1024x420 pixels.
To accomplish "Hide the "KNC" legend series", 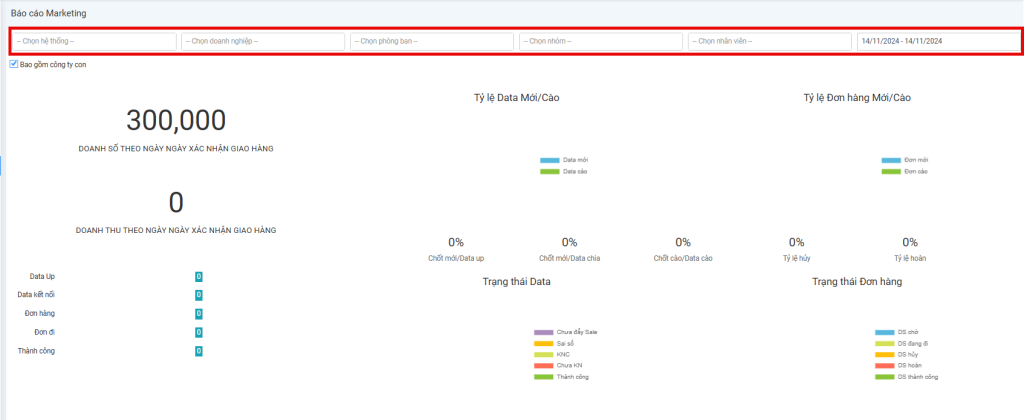I will pos(543,354).
